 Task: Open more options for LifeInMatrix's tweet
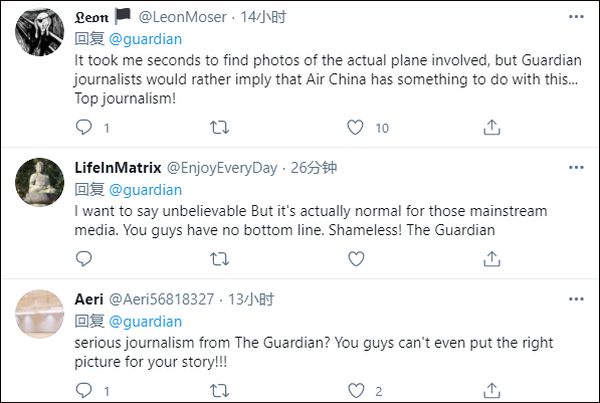coord(574,166)
